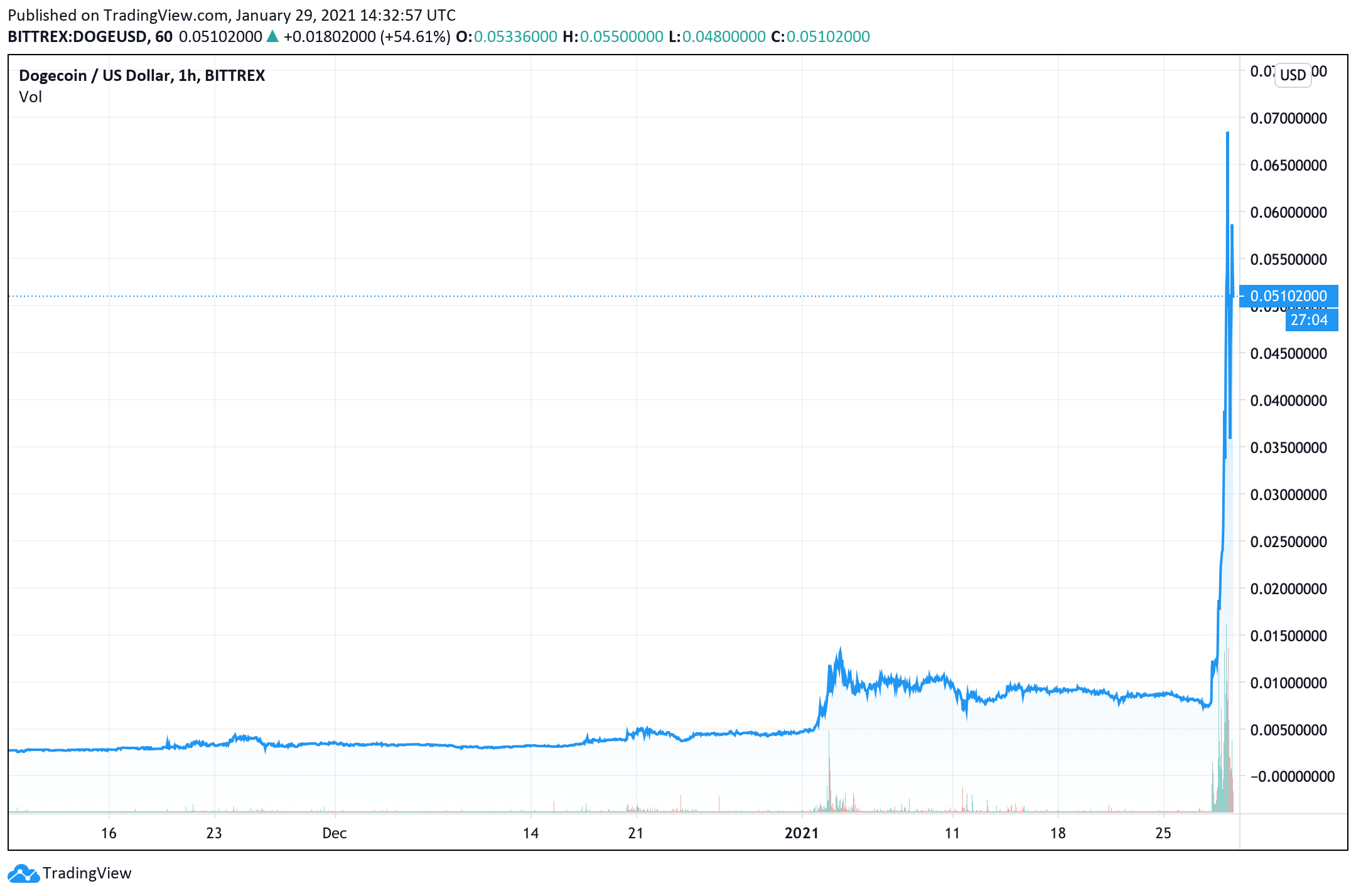Click the 0.04500000 price axis label
This screenshot has width=1356, height=896.
(x=1289, y=353)
